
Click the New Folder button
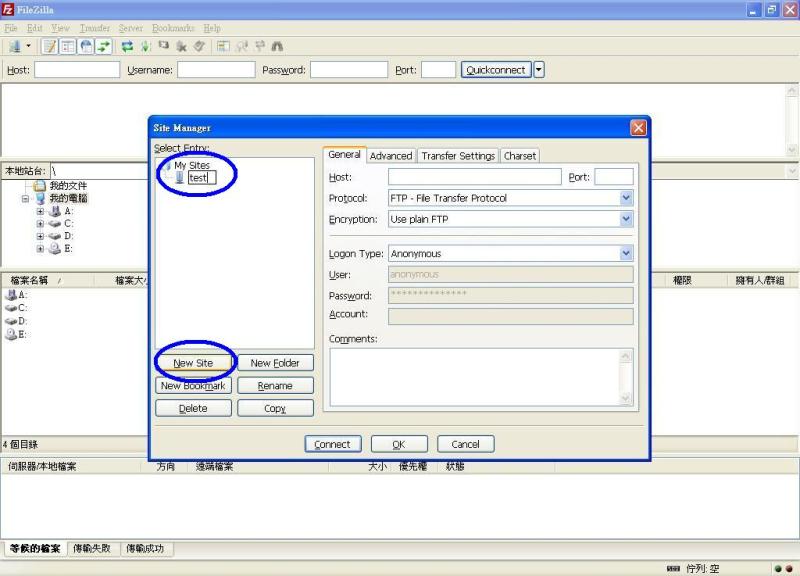[x=275, y=363]
